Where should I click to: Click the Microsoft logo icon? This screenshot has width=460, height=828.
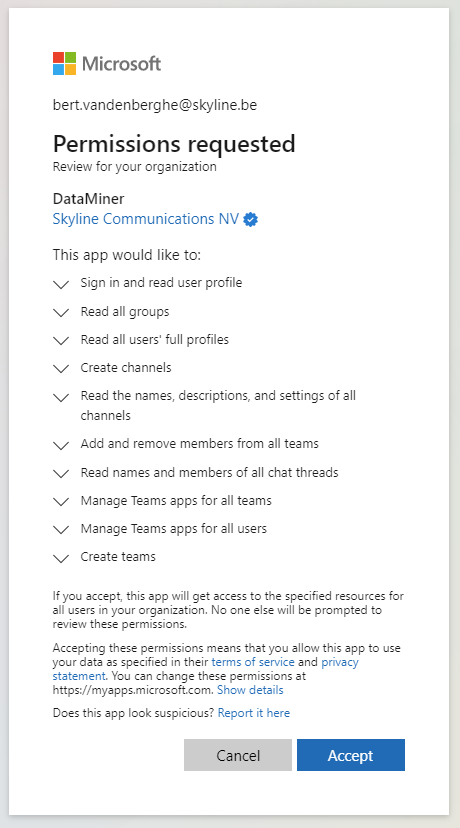pyautogui.click(x=64, y=63)
